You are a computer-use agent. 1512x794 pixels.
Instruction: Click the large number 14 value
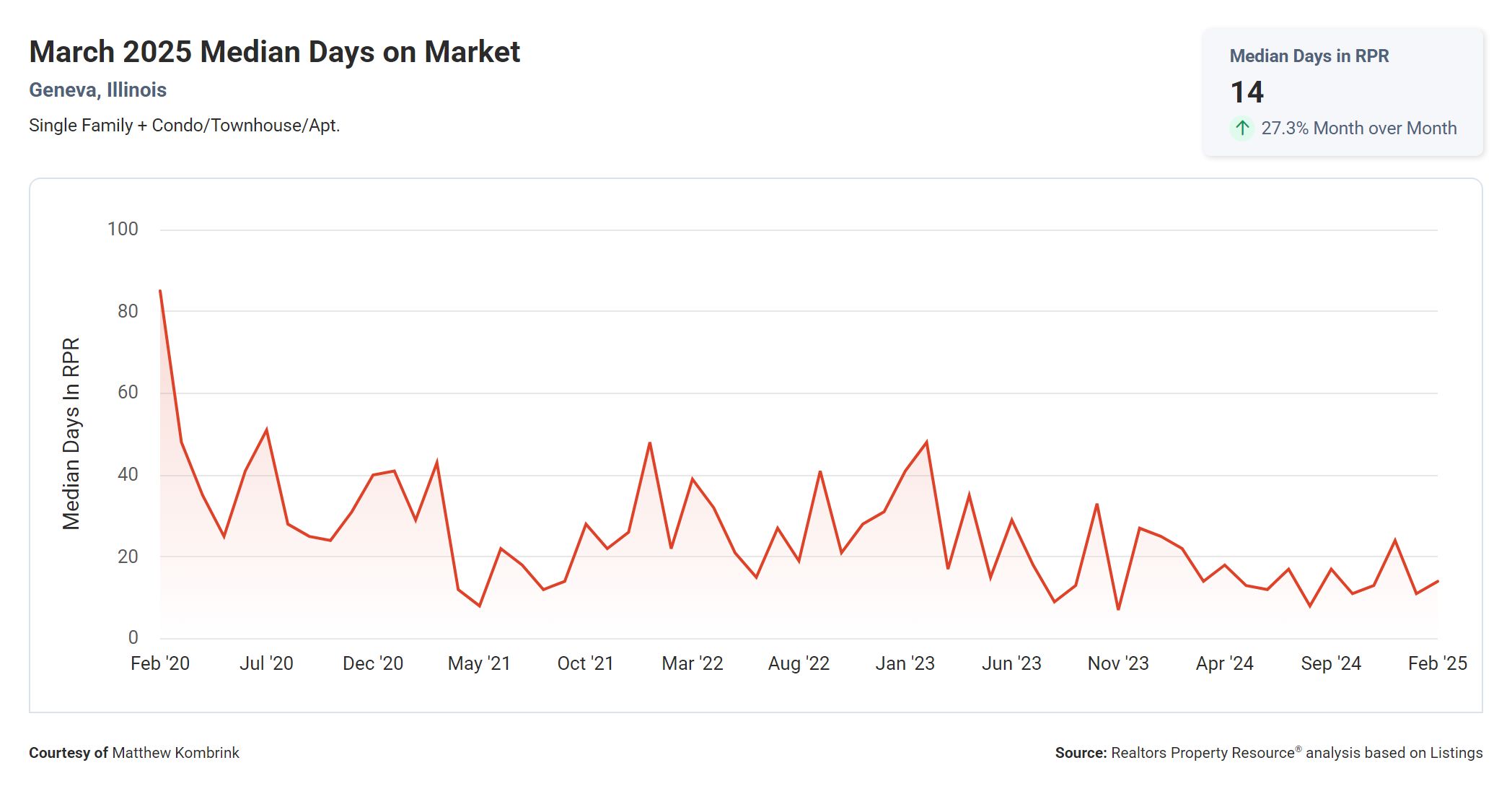click(1247, 92)
